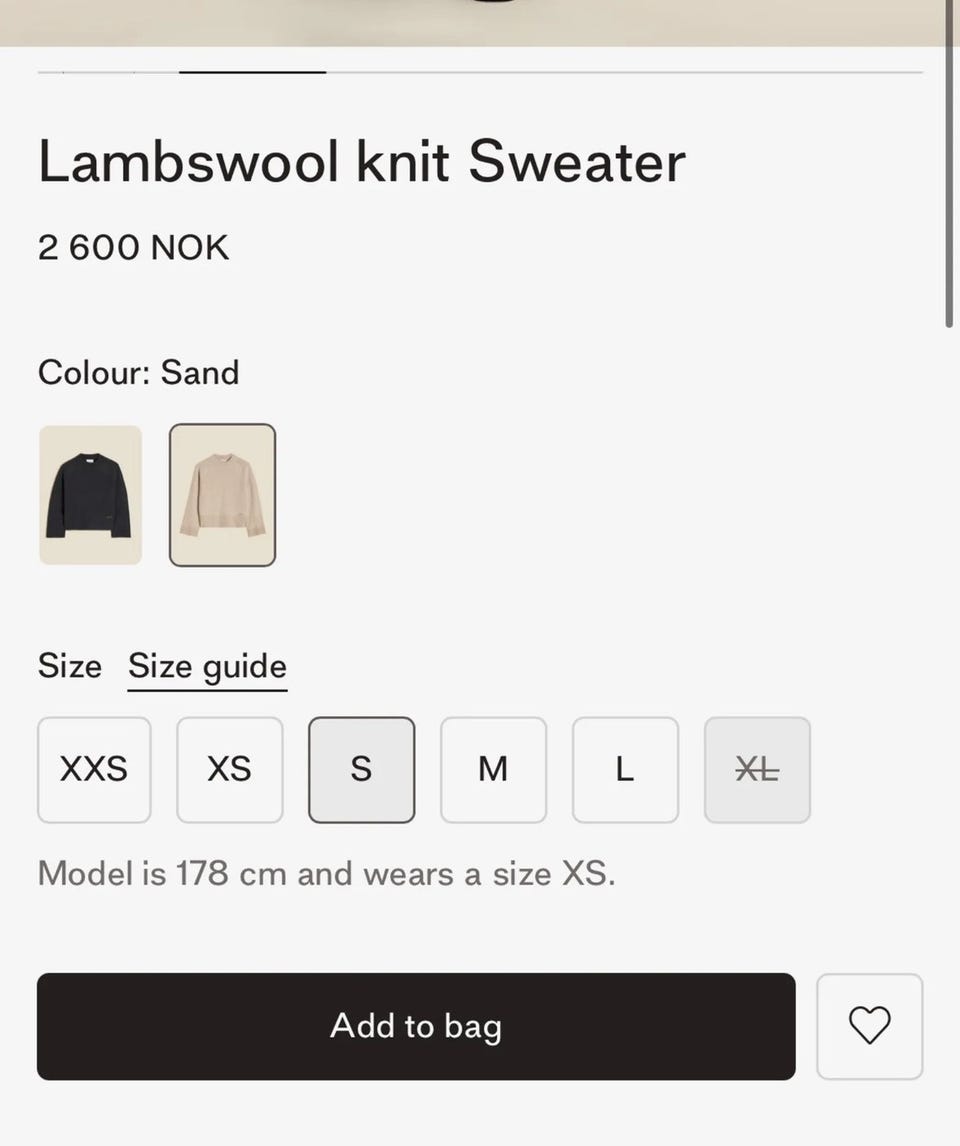Switch to the black sweater colour swatch
The image size is (960, 1146).
(91, 495)
